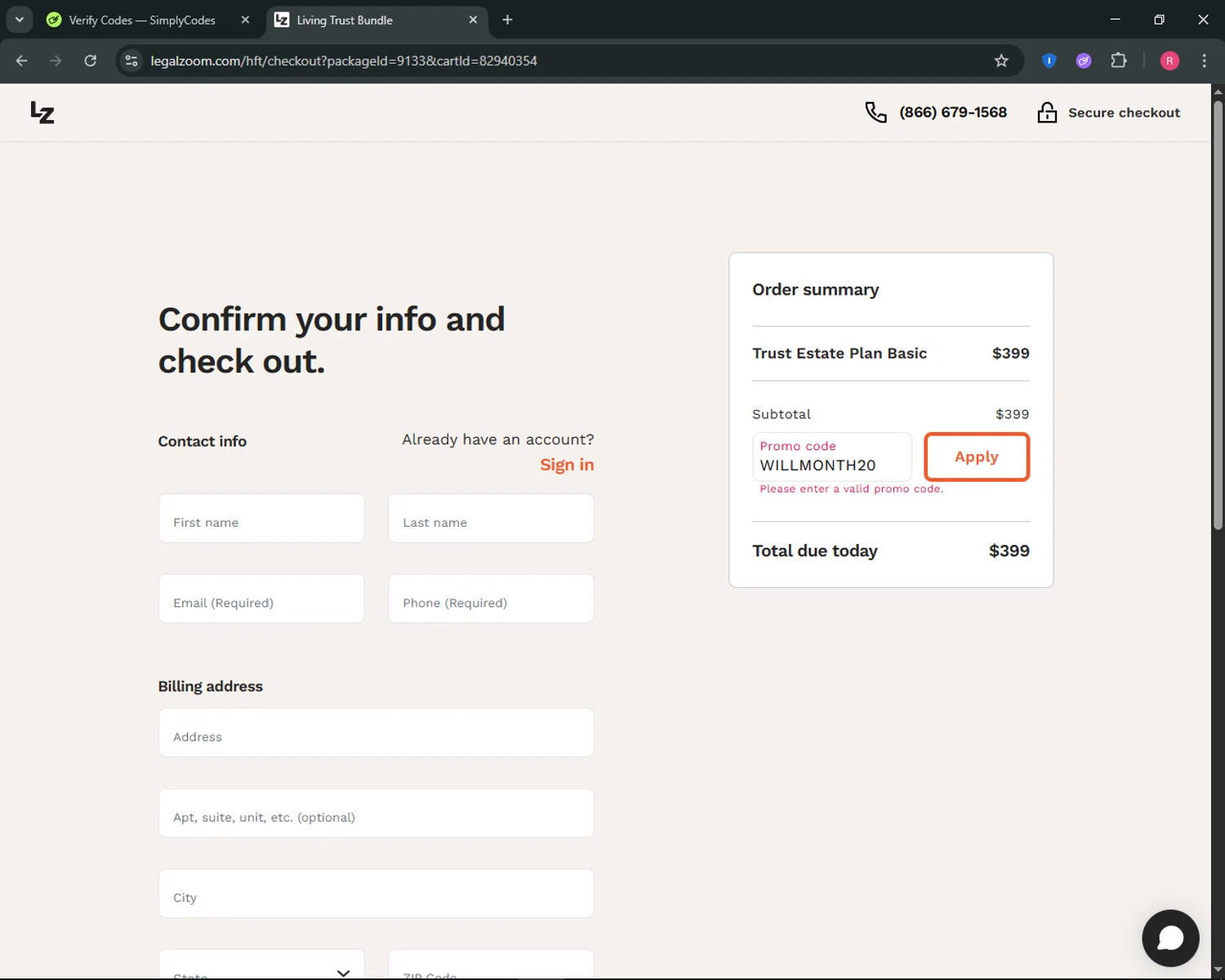Click the browser address bar URL
The width and height of the screenshot is (1225, 980).
[x=344, y=60]
